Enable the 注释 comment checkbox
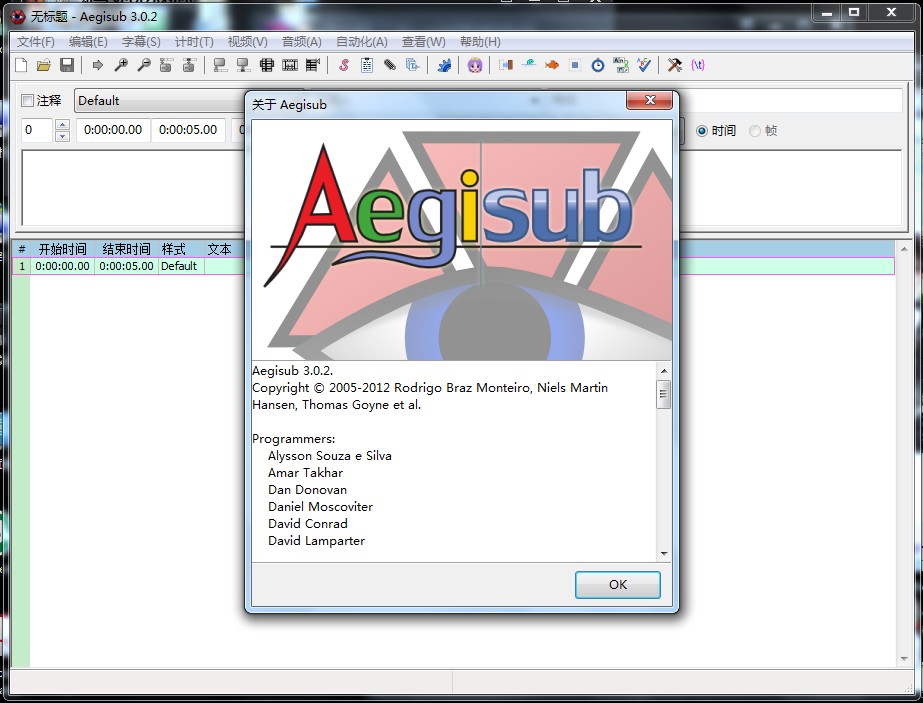923x703 pixels. pos(27,101)
